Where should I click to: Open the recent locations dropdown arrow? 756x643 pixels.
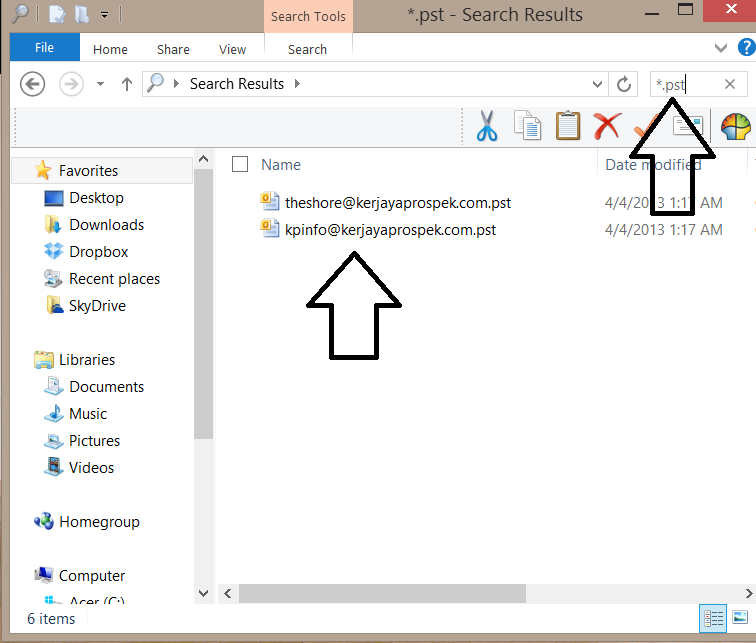100,84
